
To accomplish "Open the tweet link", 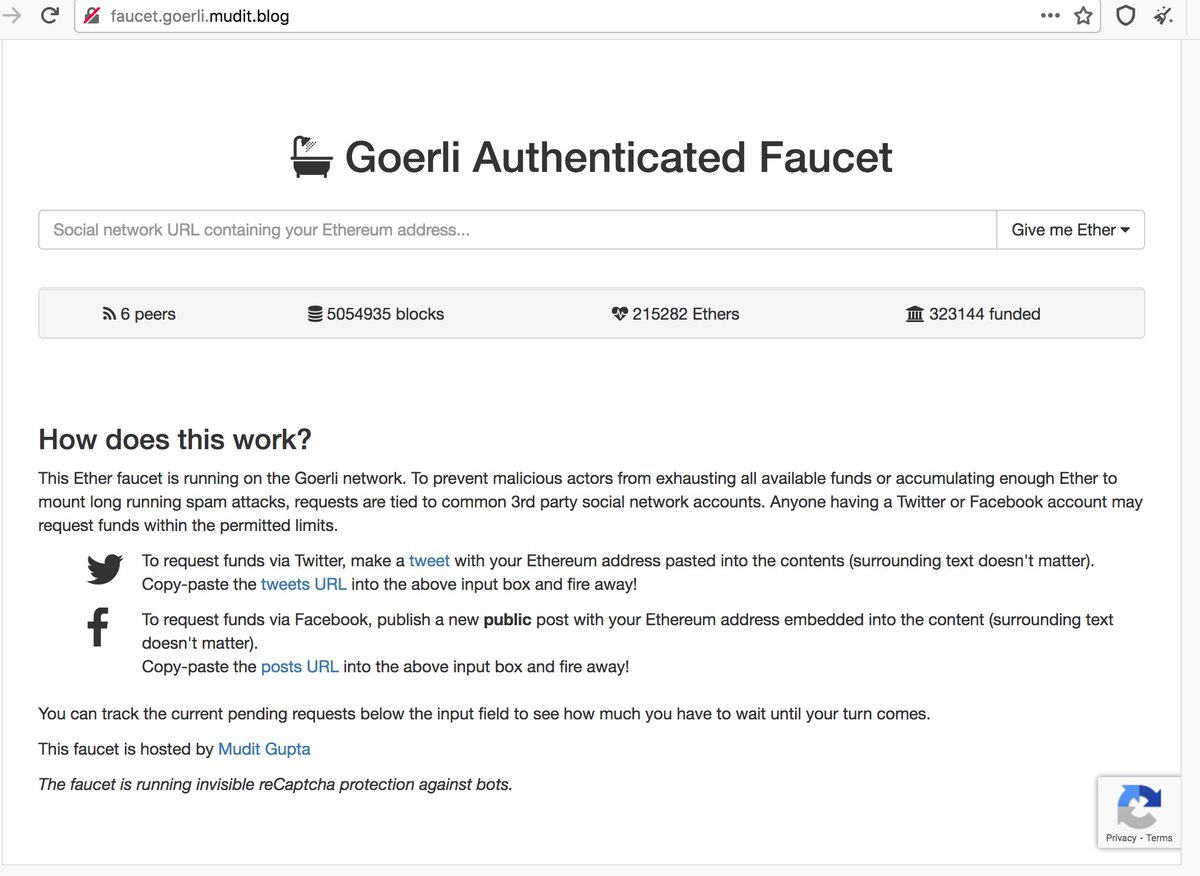I will (429, 561).
